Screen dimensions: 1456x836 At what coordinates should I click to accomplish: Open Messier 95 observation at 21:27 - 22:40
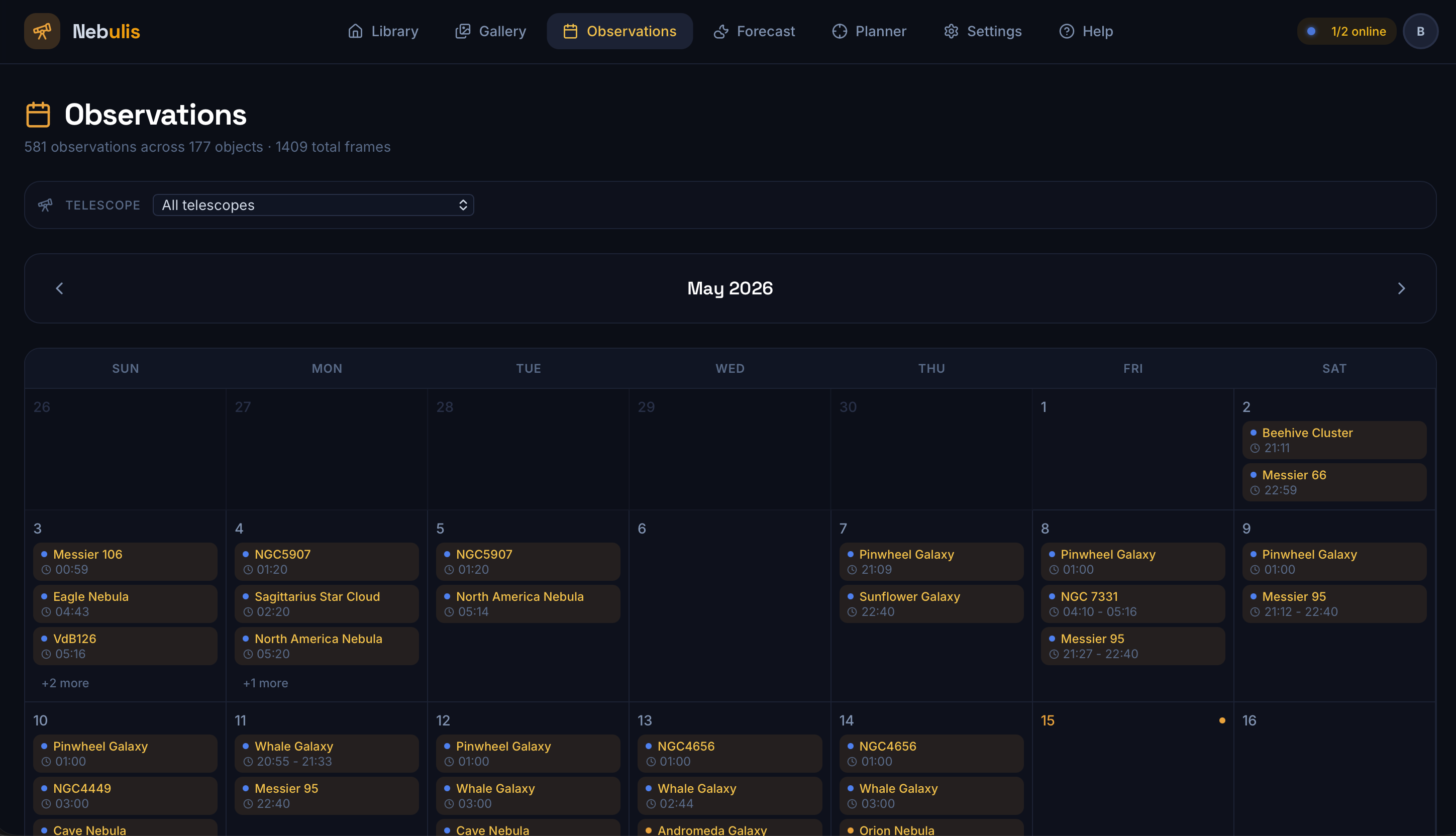pyautogui.click(x=1133, y=646)
